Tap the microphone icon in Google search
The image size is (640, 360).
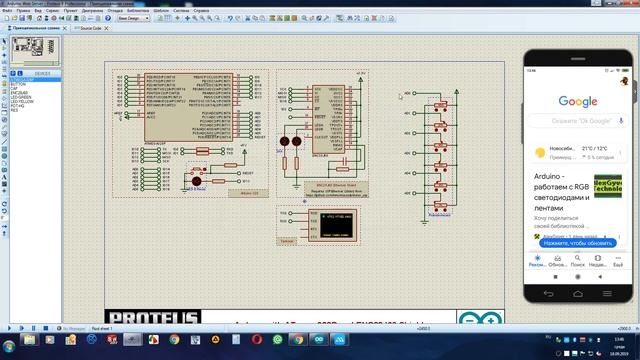pyautogui.click(x=621, y=121)
